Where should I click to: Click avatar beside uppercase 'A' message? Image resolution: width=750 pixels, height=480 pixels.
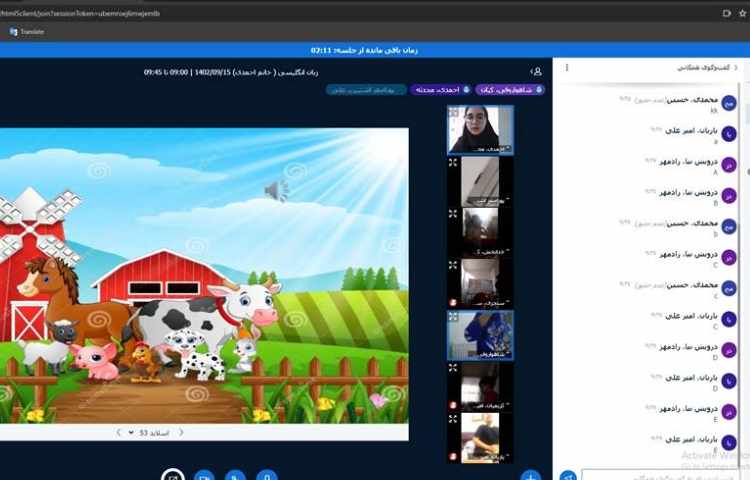pyautogui.click(x=728, y=164)
